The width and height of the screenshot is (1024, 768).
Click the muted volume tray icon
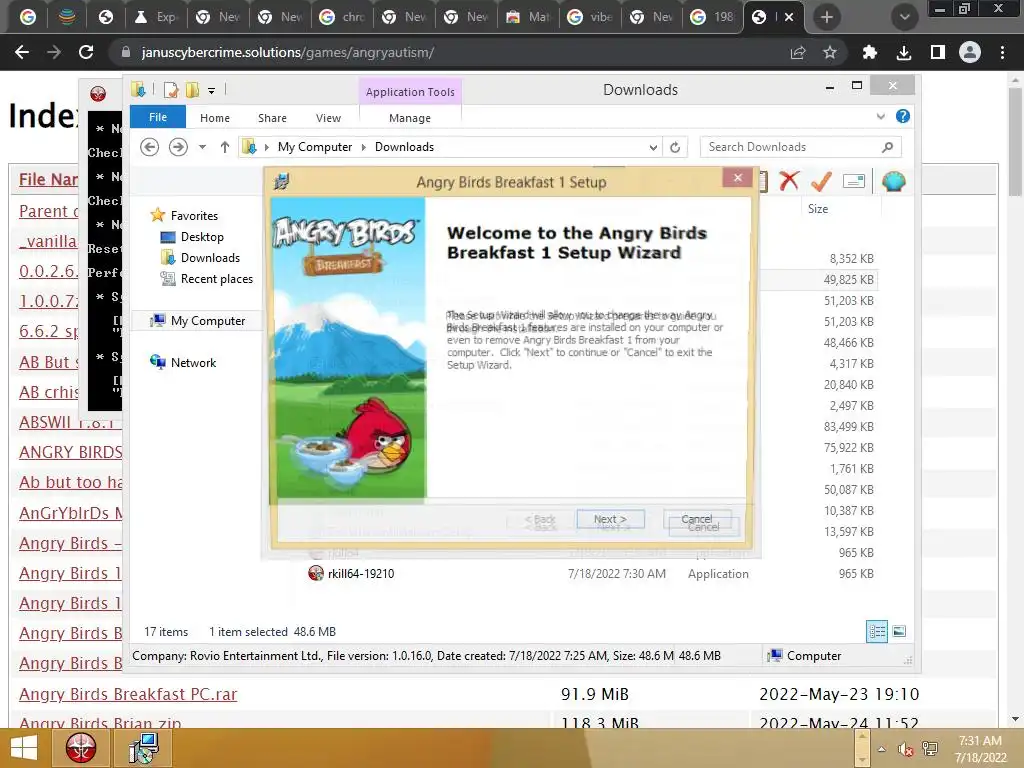(905, 749)
